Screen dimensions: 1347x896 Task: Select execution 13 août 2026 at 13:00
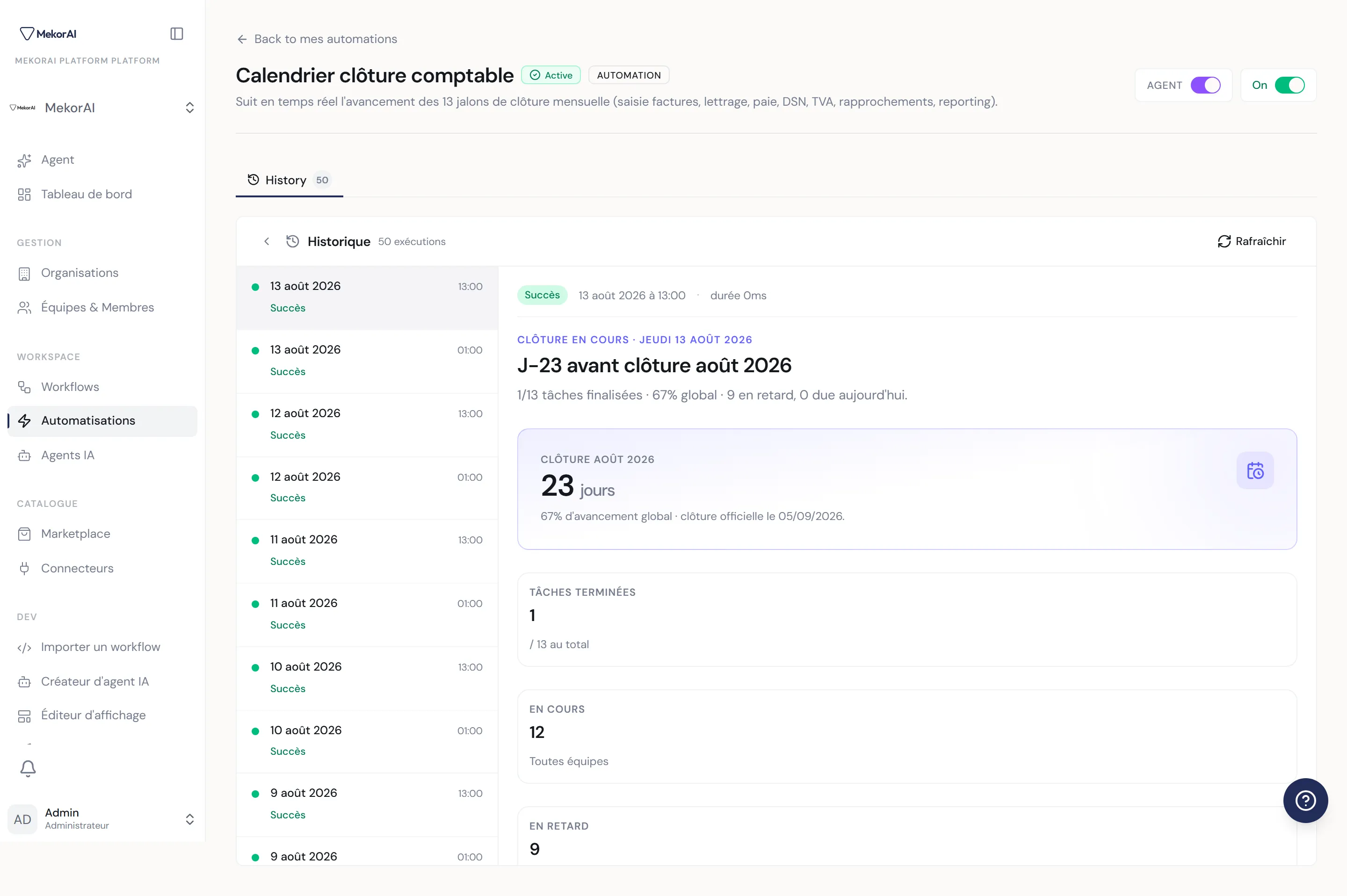(x=367, y=297)
